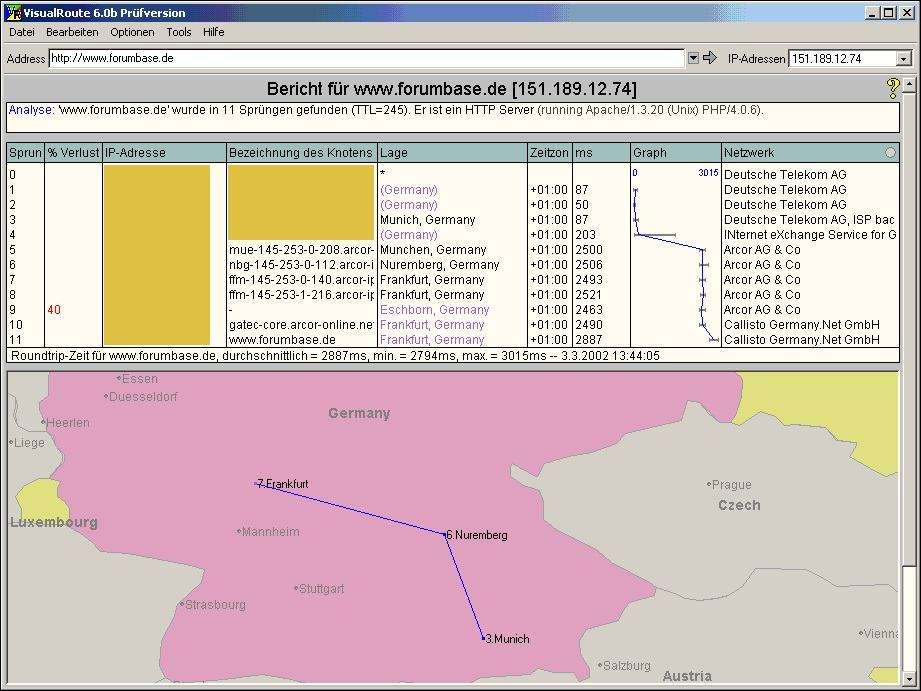This screenshot has width=921, height=691.
Task: Click the Sprun column header
Action: [x=25, y=153]
